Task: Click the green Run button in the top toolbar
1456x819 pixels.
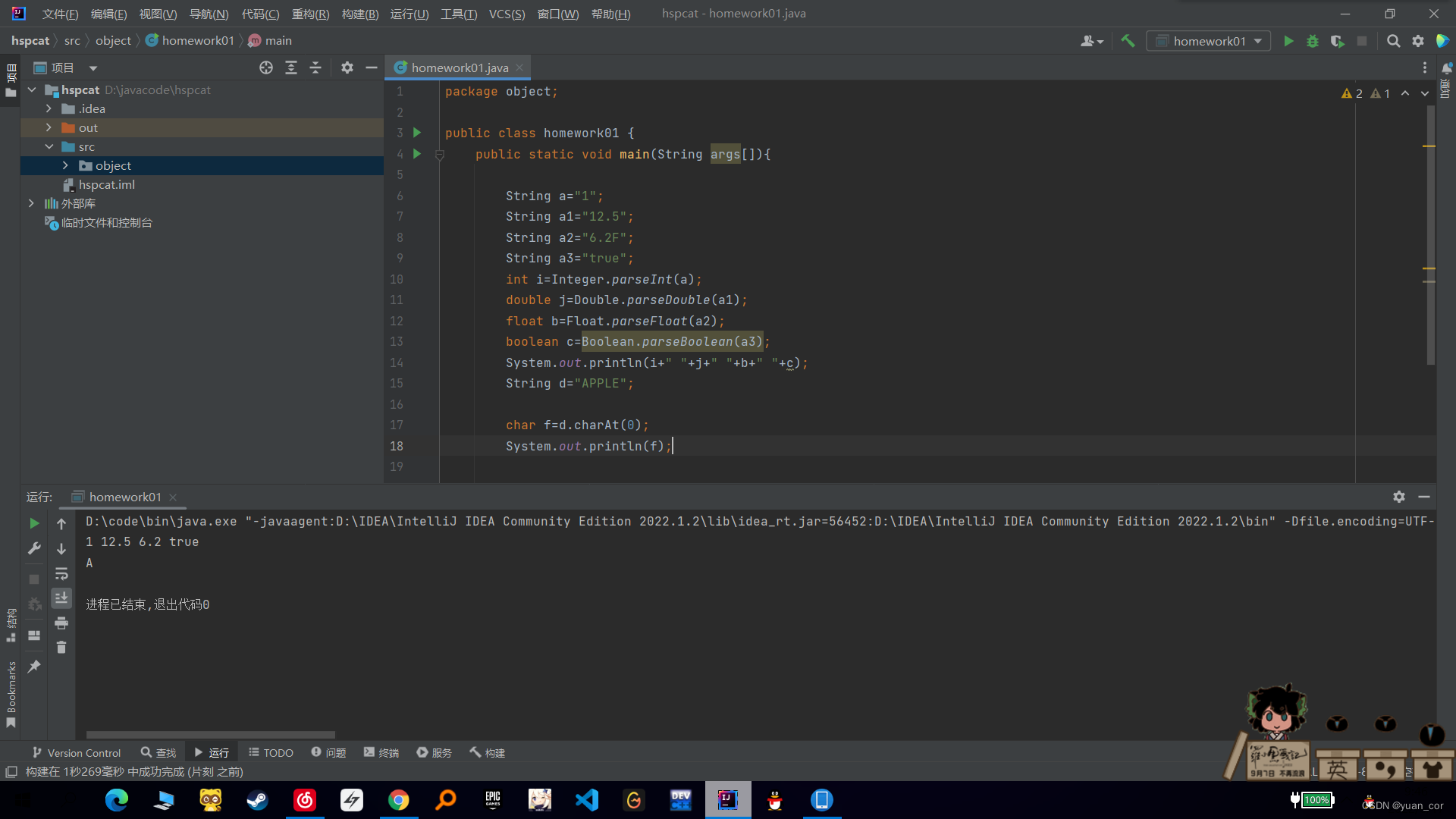Action: [1288, 42]
